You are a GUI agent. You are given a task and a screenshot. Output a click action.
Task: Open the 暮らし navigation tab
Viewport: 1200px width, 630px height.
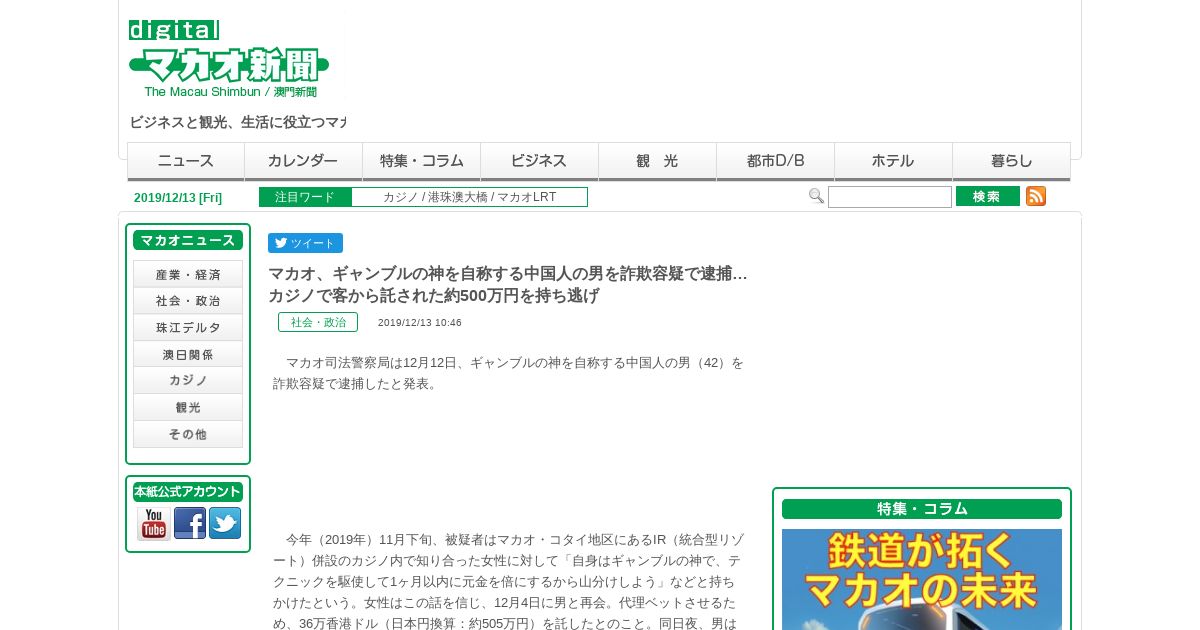[1011, 161]
